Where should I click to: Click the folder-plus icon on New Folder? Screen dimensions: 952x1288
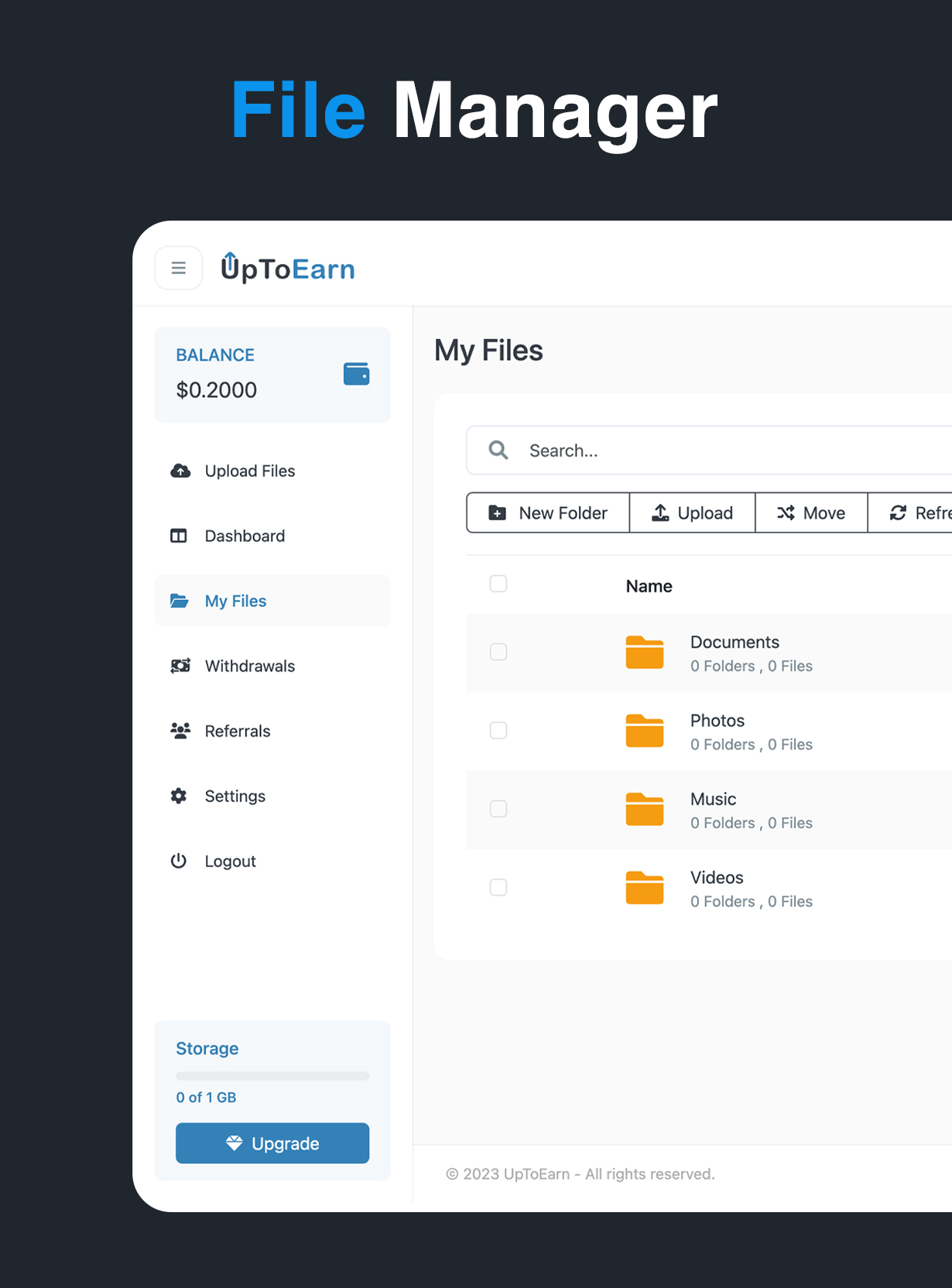point(498,512)
